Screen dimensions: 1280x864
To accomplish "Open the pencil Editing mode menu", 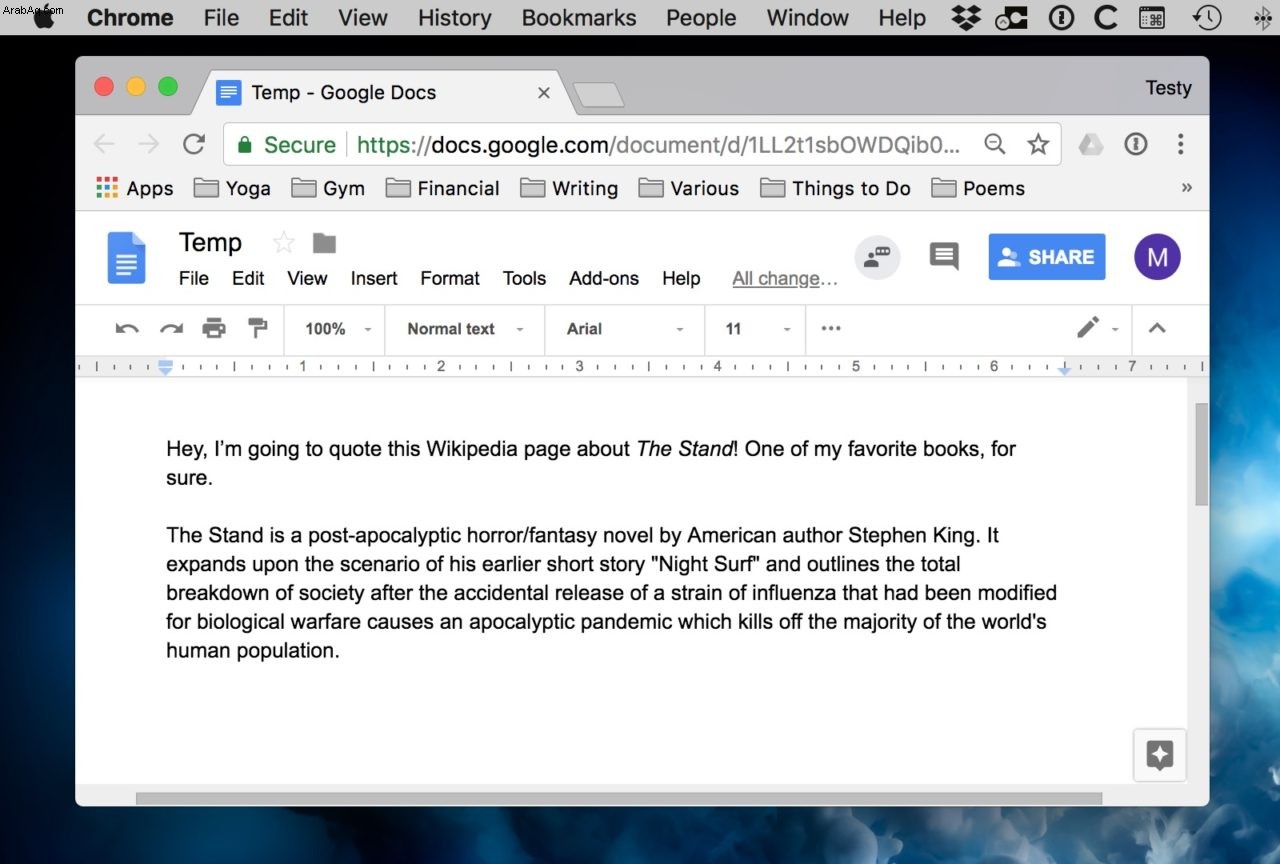I will click(x=1096, y=328).
